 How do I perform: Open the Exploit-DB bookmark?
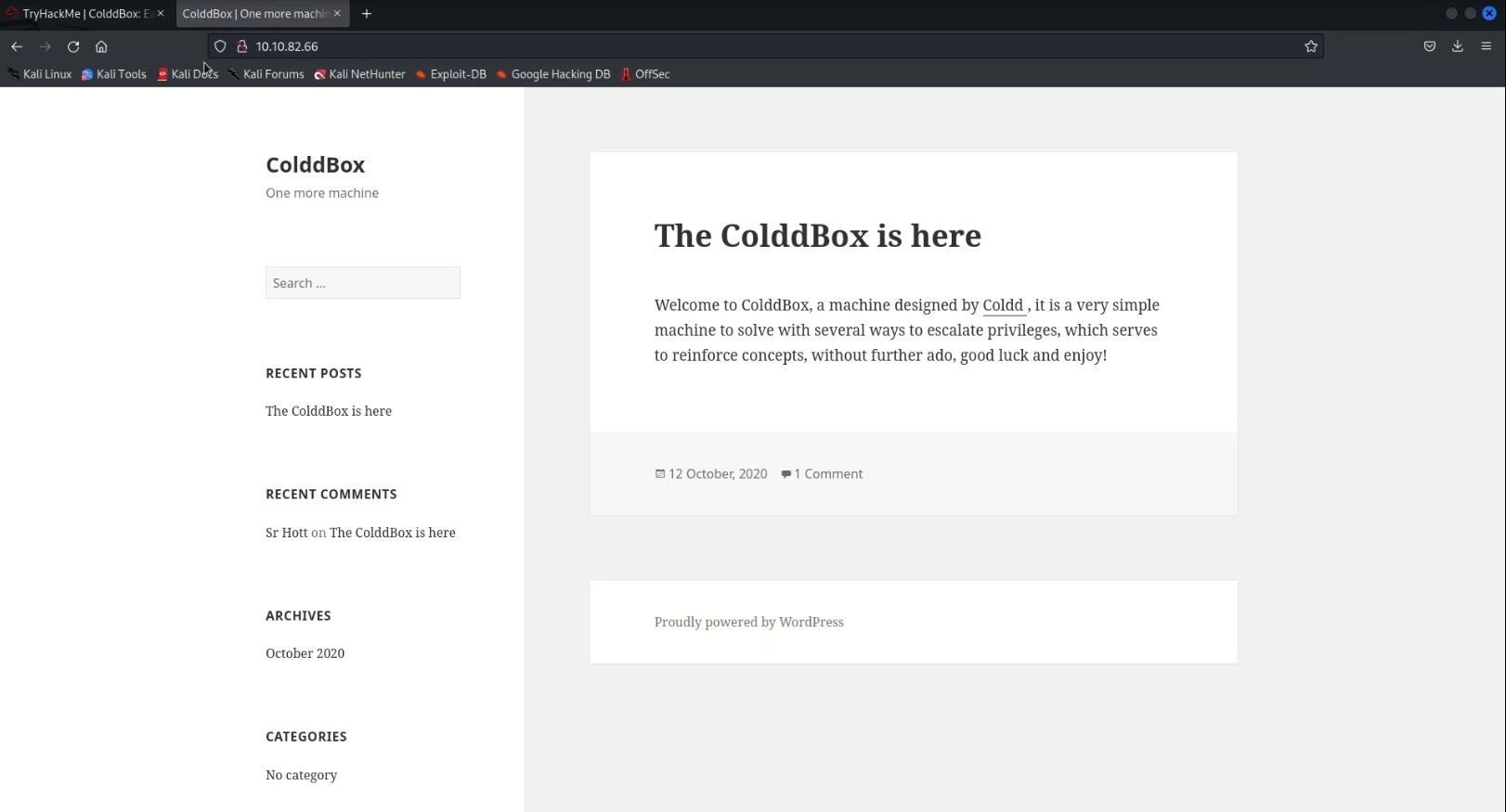pos(451,74)
